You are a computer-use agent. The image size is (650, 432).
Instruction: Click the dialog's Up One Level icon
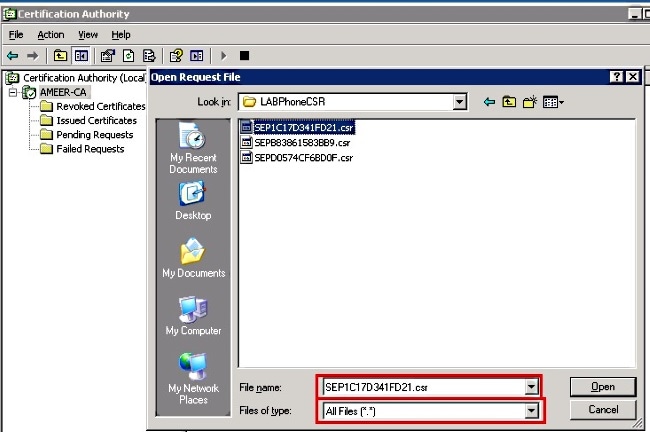point(509,102)
